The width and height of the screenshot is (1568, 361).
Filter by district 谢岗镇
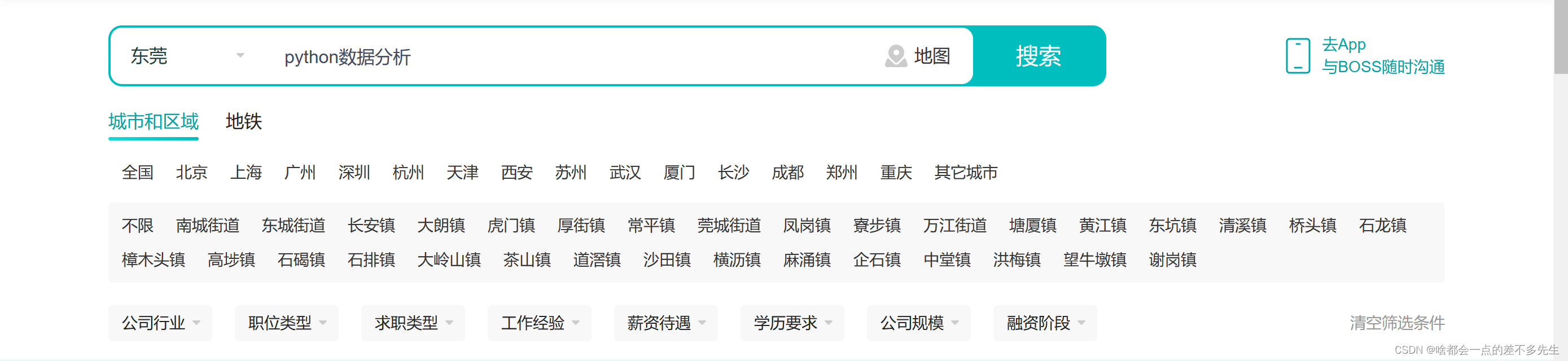pos(1173,260)
